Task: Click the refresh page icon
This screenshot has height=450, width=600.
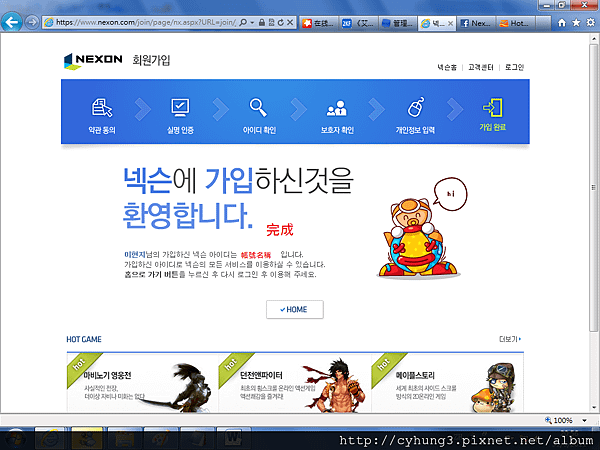Action: click(280, 23)
